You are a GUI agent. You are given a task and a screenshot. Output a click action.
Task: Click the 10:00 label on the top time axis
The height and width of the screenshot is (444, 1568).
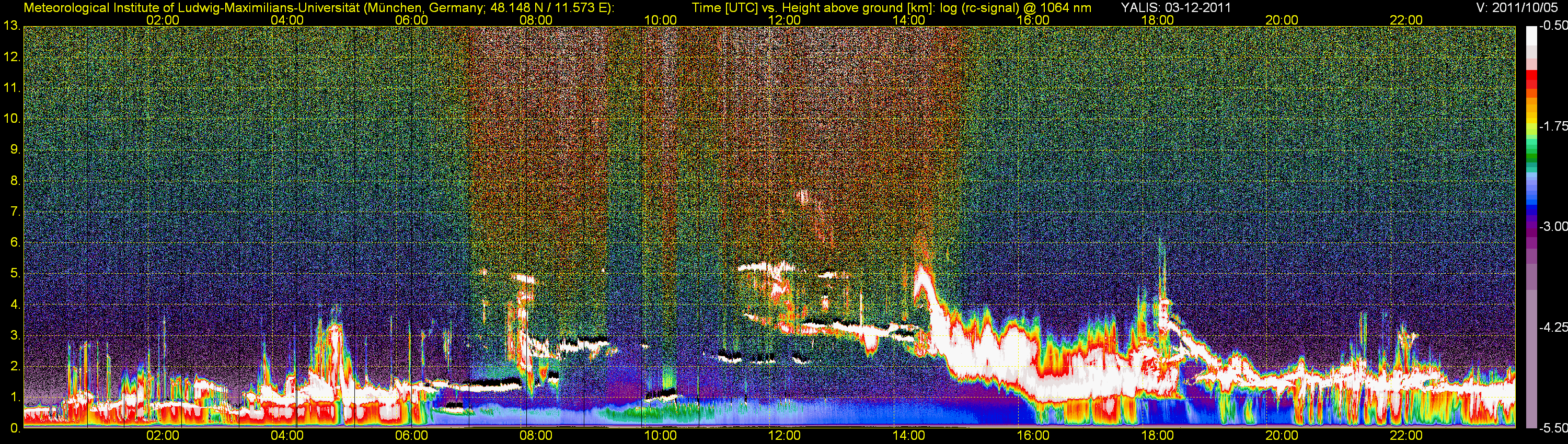[x=661, y=20]
